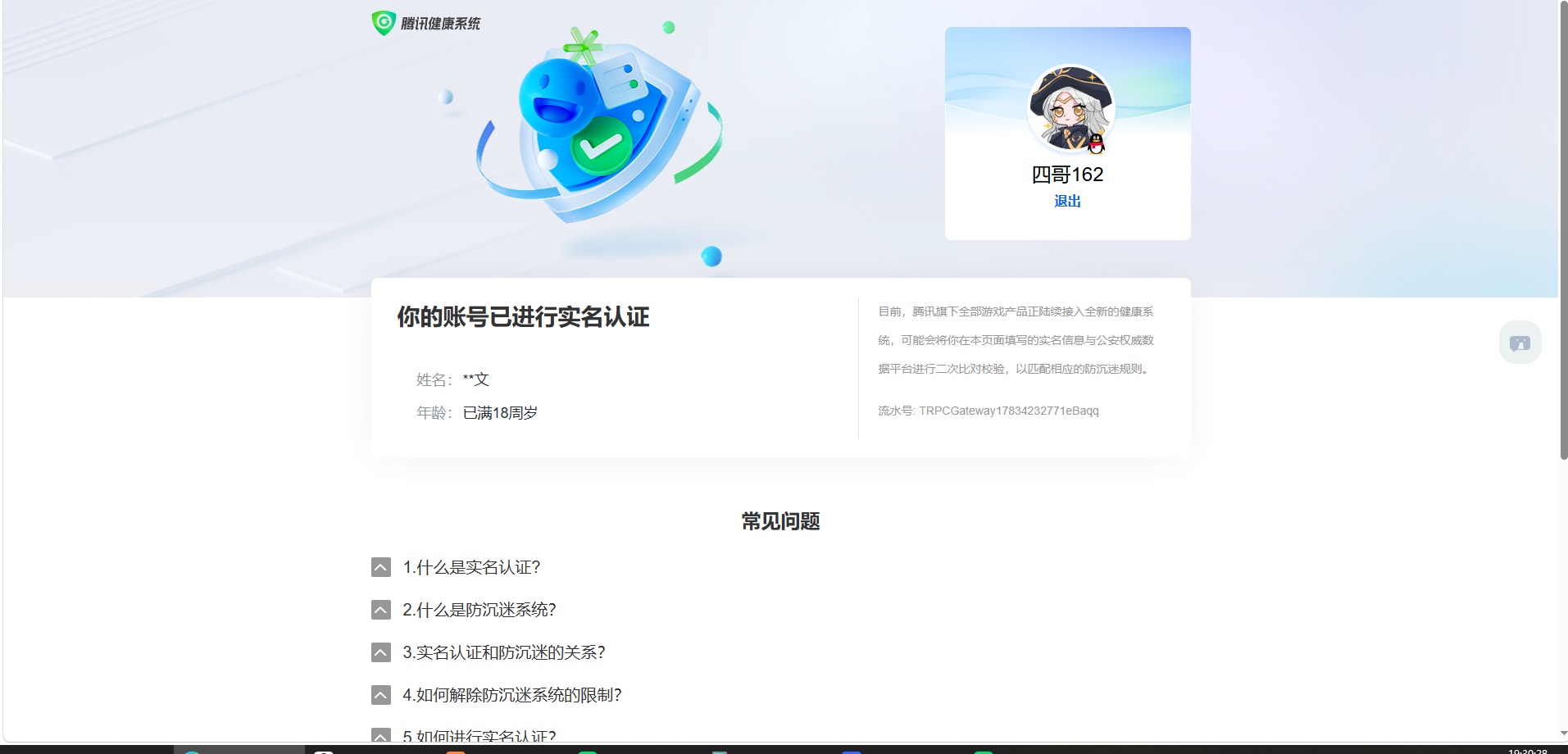The height and width of the screenshot is (754, 1568).
Task: Expand FAQ 4.如何解除防沉迷系统的限制 chevron
Action: 381,695
